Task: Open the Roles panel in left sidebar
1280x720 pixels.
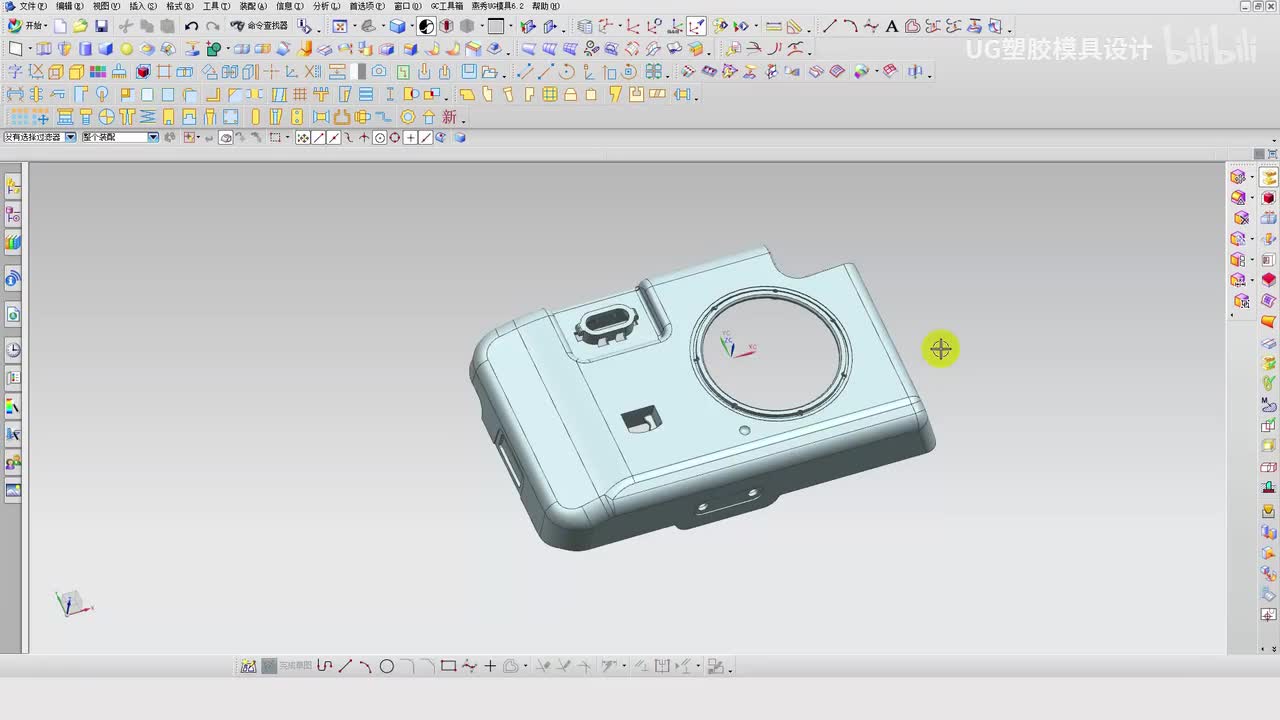Action: coord(13,462)
